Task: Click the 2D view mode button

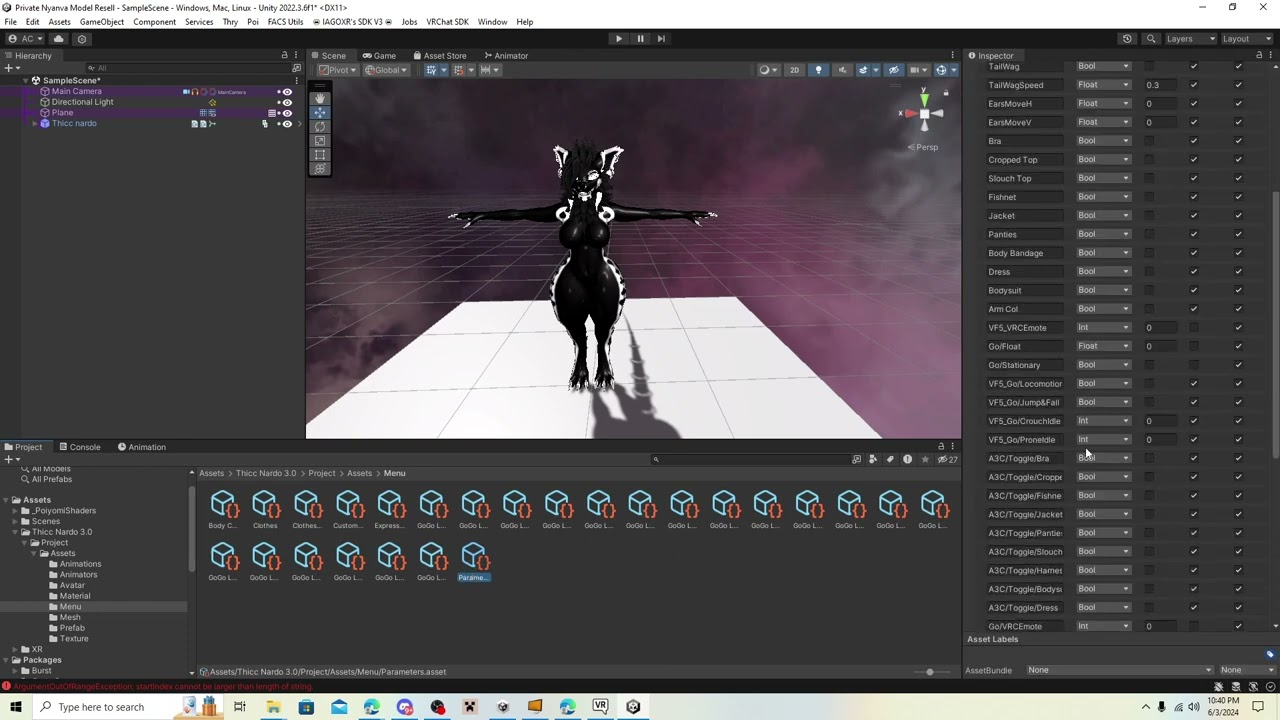Action: 794,70
